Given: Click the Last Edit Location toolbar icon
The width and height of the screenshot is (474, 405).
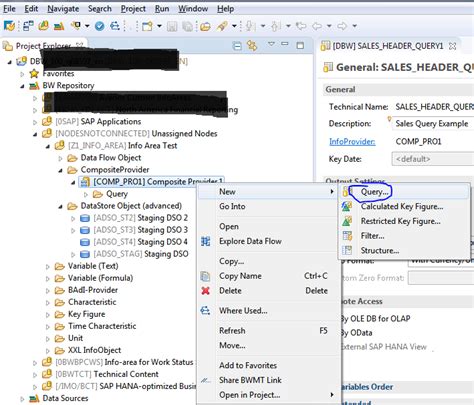Looking at the screenshot, I should pos(301,26).
